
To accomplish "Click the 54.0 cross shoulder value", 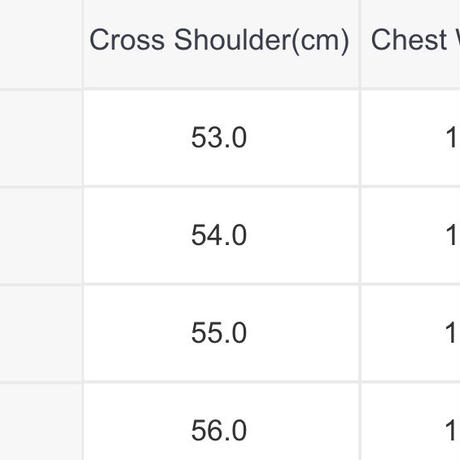I will coord(219,235).
